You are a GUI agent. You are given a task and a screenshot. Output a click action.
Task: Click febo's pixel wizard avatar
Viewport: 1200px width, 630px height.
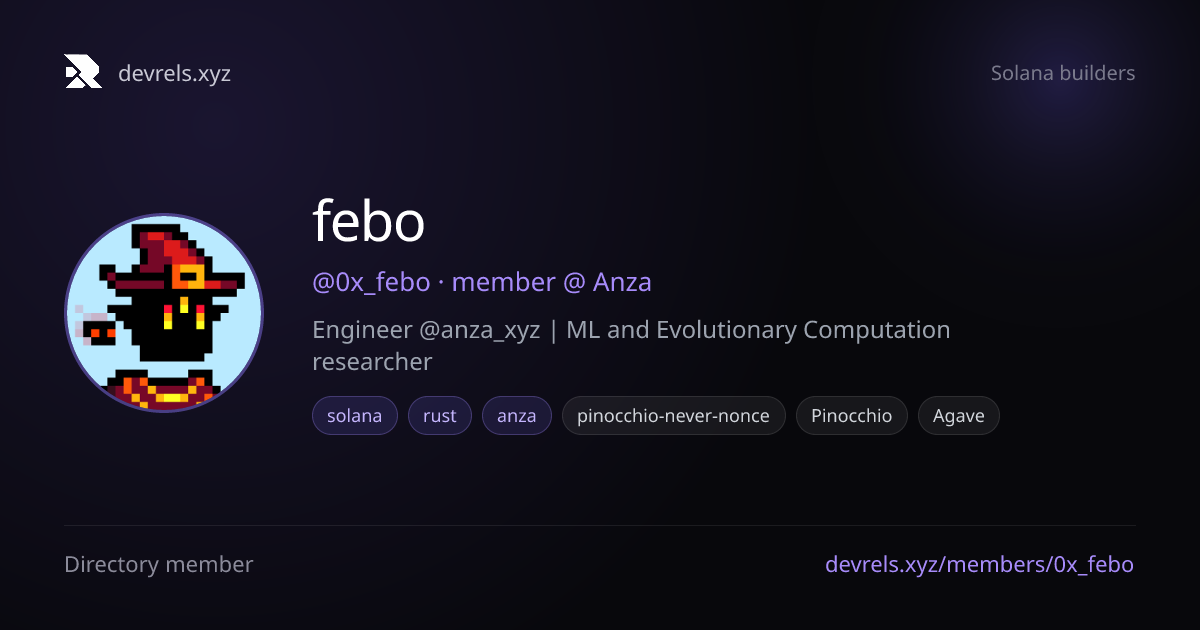164,313
